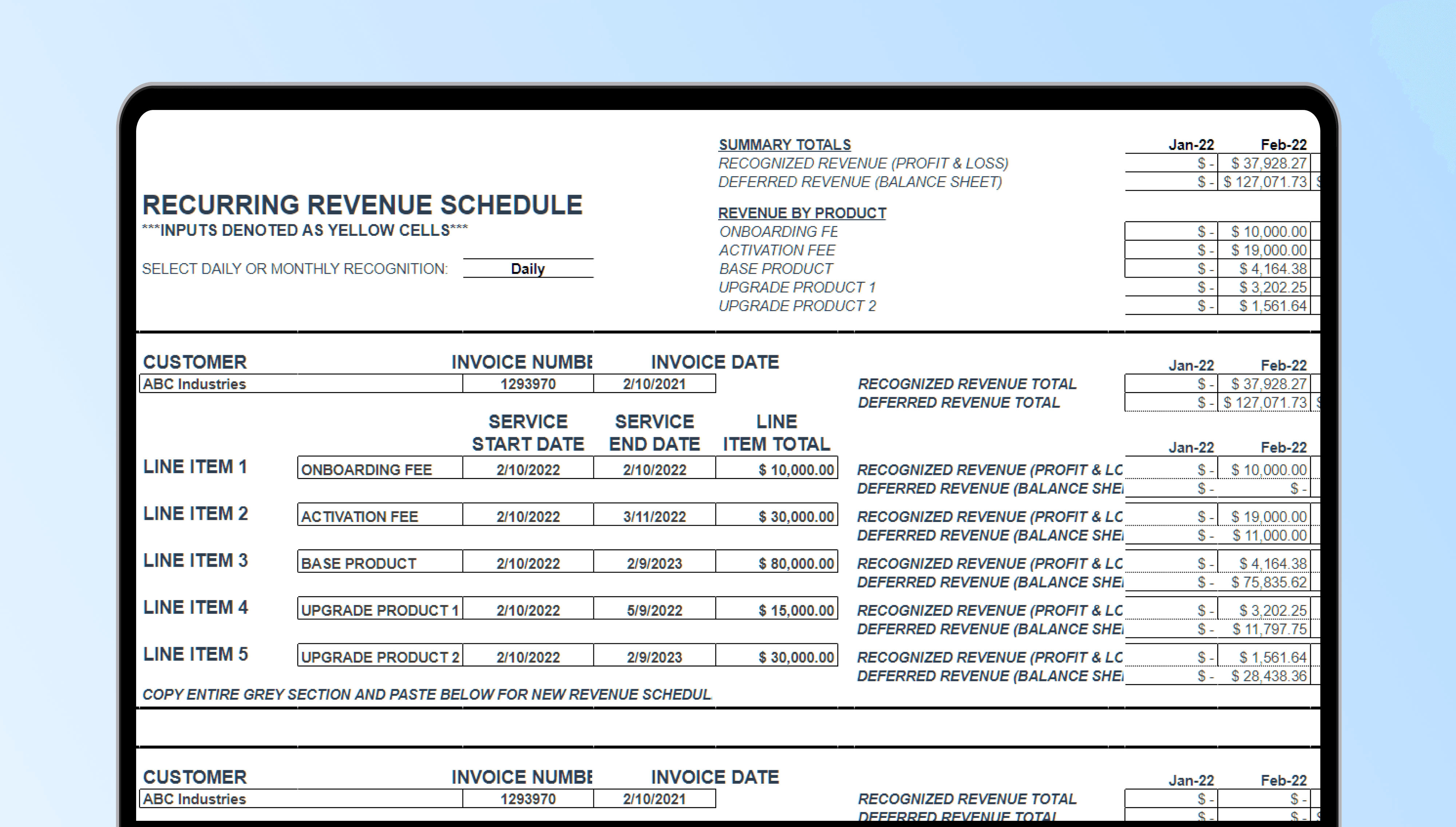Click the Feb-22 column header in summary
Image resolution: width=1456 pixels, height=827 pixels.
pos(1283,145)
